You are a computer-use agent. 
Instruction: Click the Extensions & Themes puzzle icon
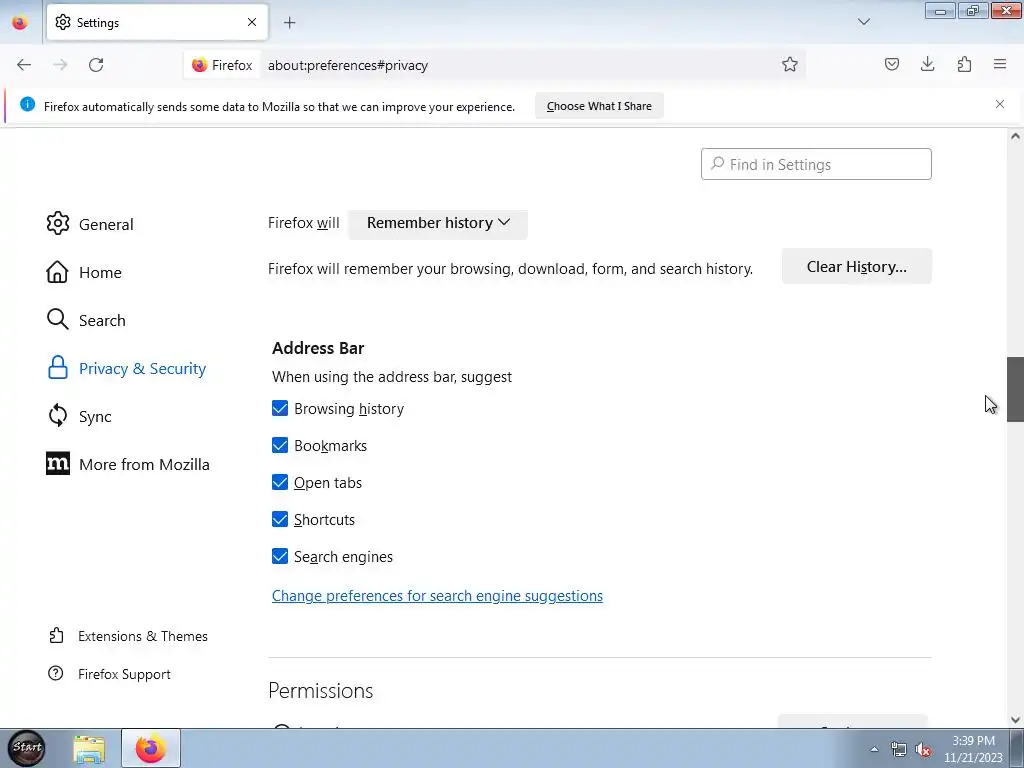click(x=56, y=635)
